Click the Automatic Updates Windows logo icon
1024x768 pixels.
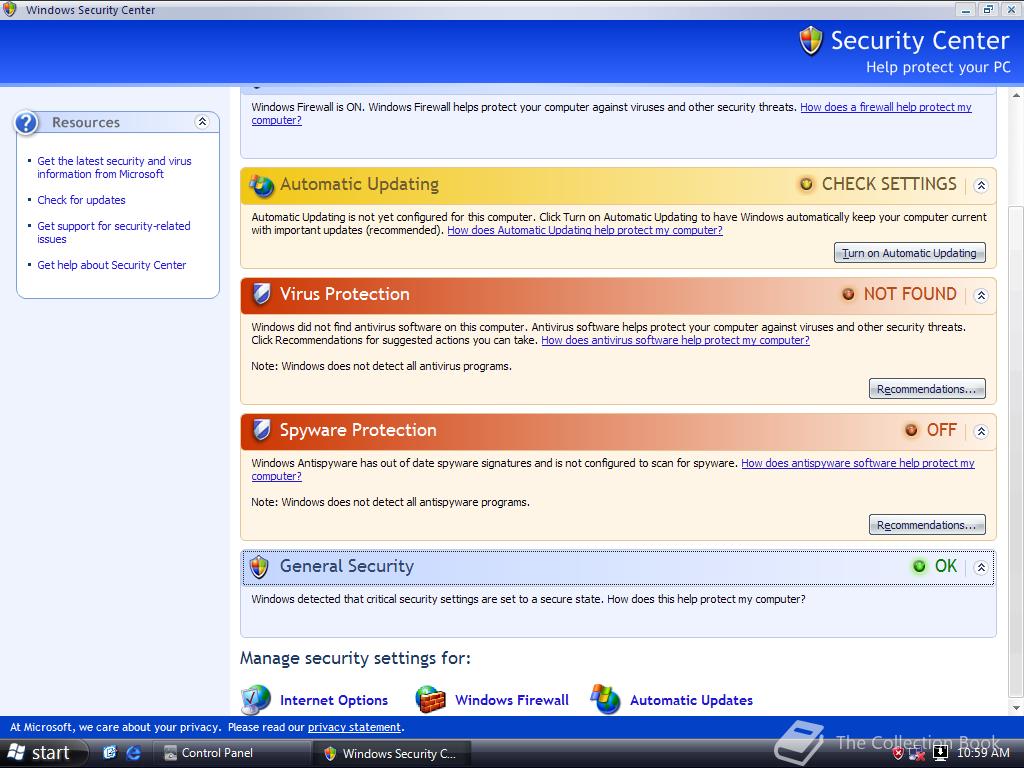point(605,699)
